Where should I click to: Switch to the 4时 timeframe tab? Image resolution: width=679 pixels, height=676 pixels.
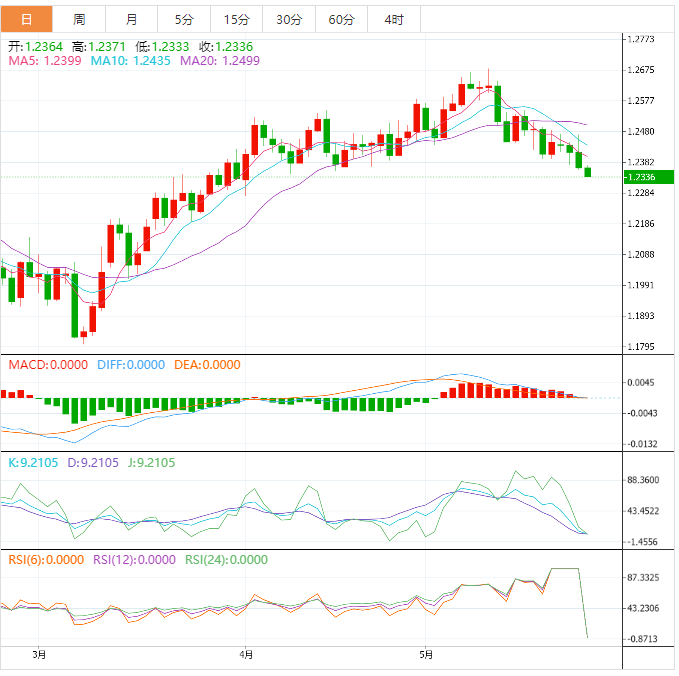click(393, 19)
